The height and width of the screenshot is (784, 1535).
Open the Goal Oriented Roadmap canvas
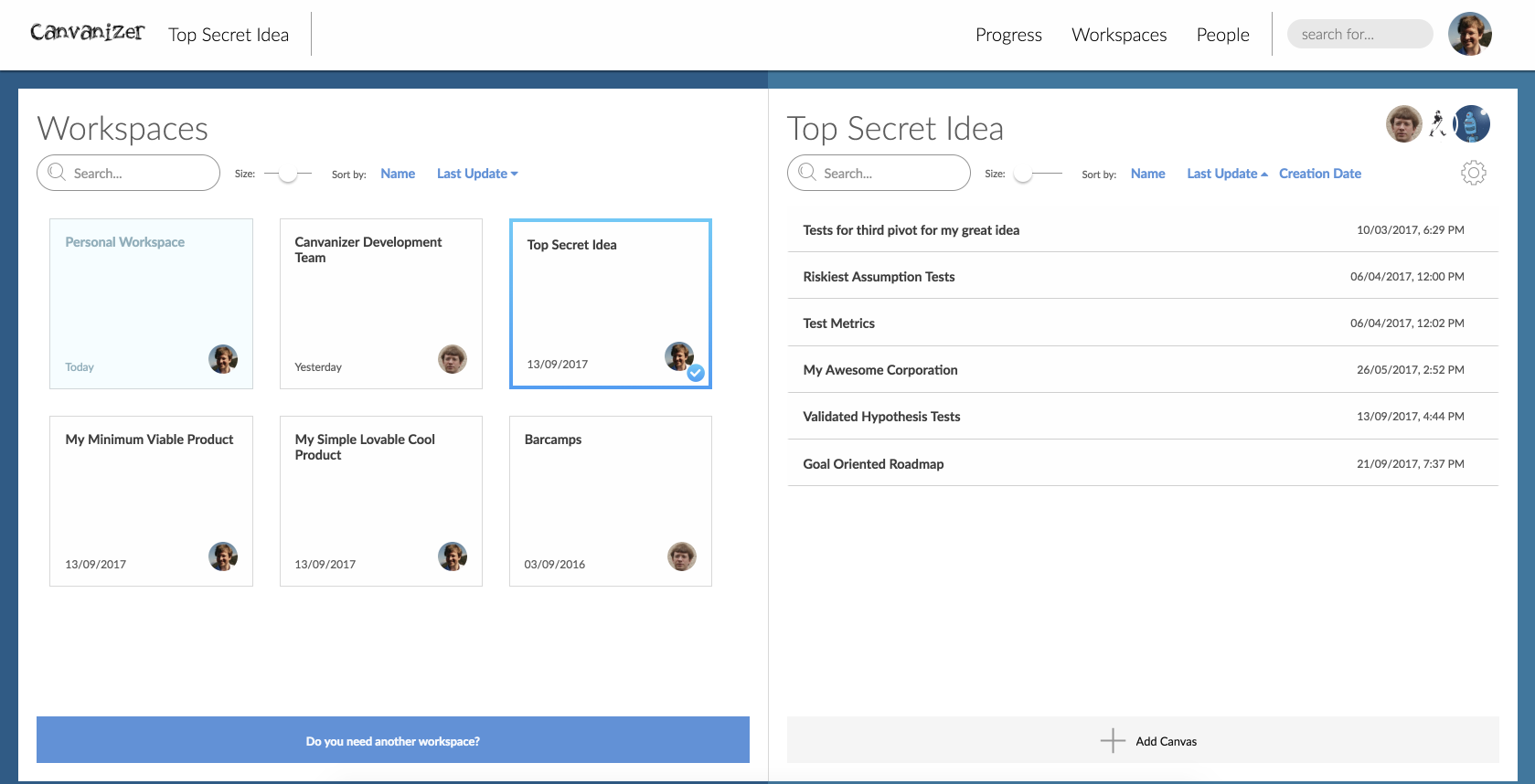[873, 464]
